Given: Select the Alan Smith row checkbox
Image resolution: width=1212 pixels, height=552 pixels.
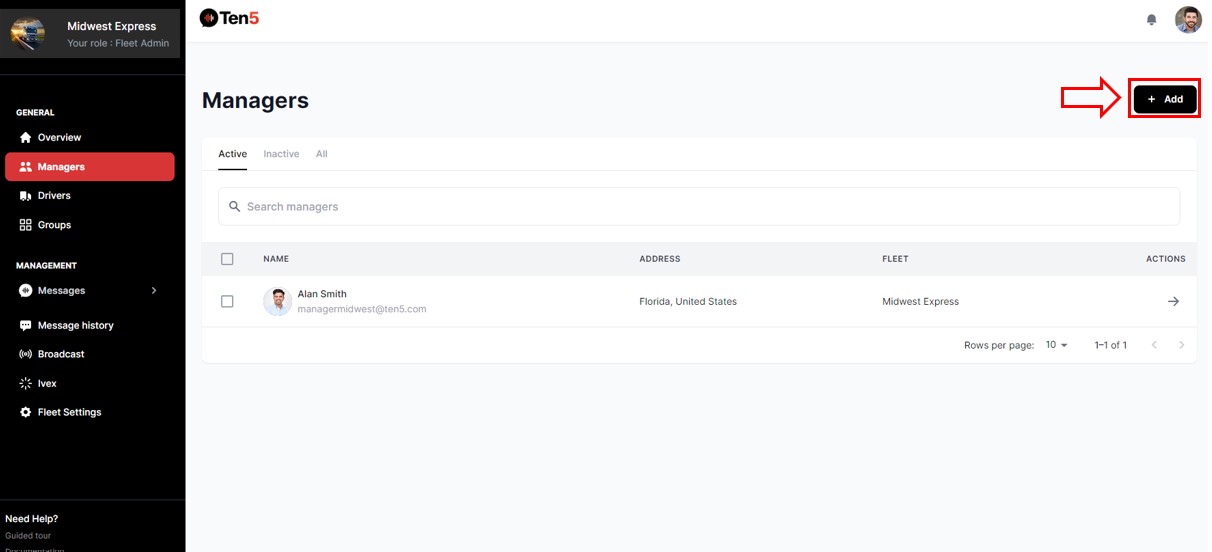Looking at the screenshot, I should point(227,301).
